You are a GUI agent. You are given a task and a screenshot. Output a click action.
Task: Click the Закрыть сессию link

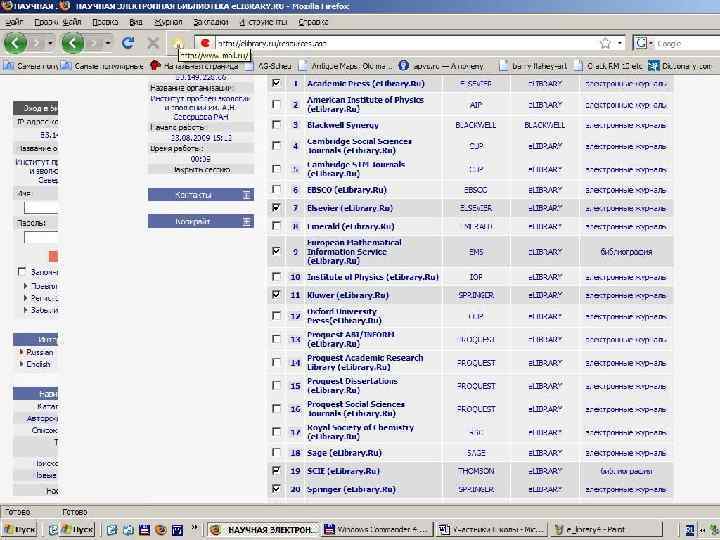(201, 169)
